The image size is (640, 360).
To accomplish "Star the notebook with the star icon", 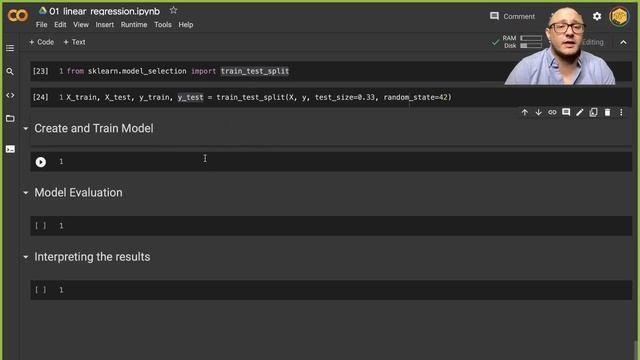I will [173, 11].
